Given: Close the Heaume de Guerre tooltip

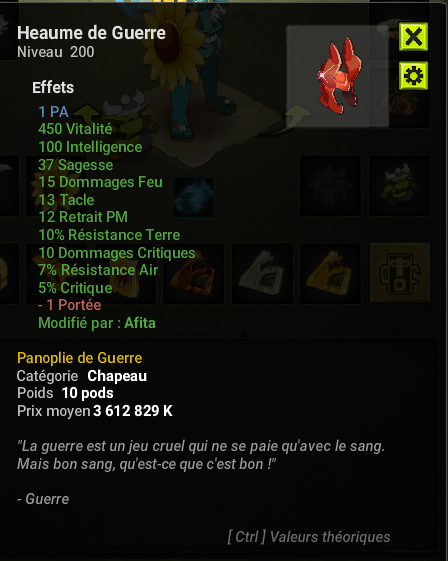Looking at the screenshot, I should (413, 36).
